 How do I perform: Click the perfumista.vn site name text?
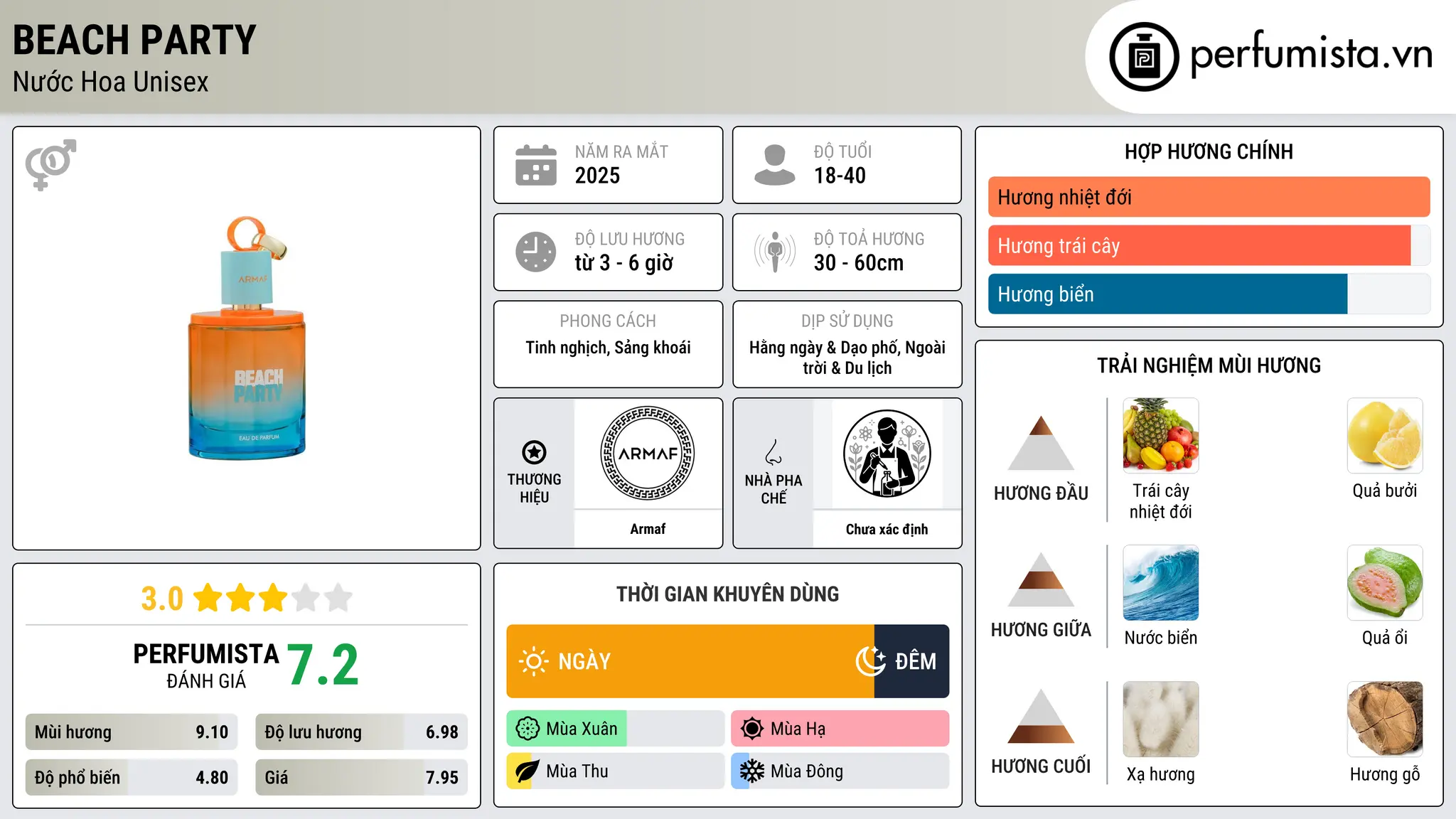tap(1311, 53)
